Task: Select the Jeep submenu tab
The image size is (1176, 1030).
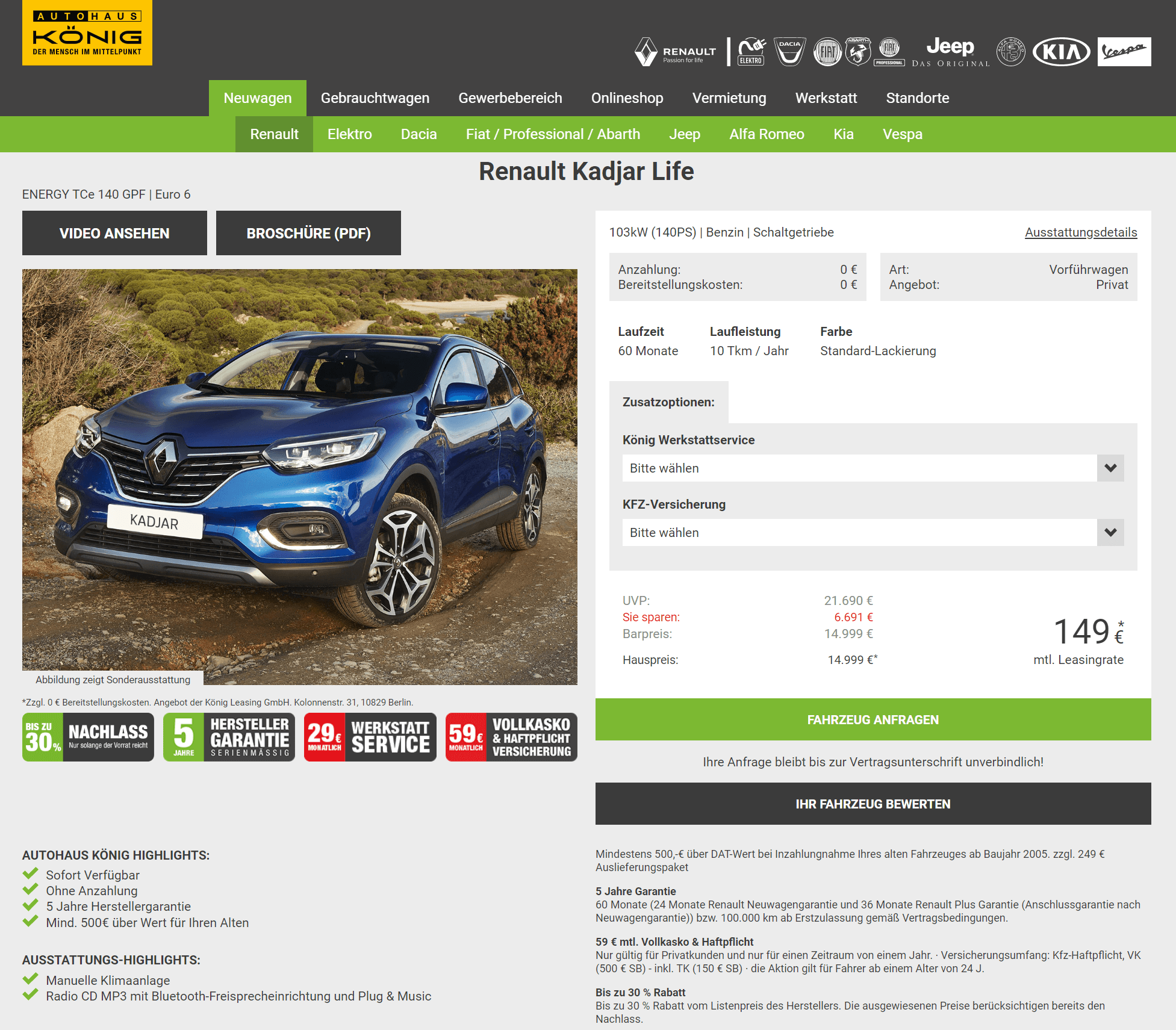Action: [x=685, y=134]
